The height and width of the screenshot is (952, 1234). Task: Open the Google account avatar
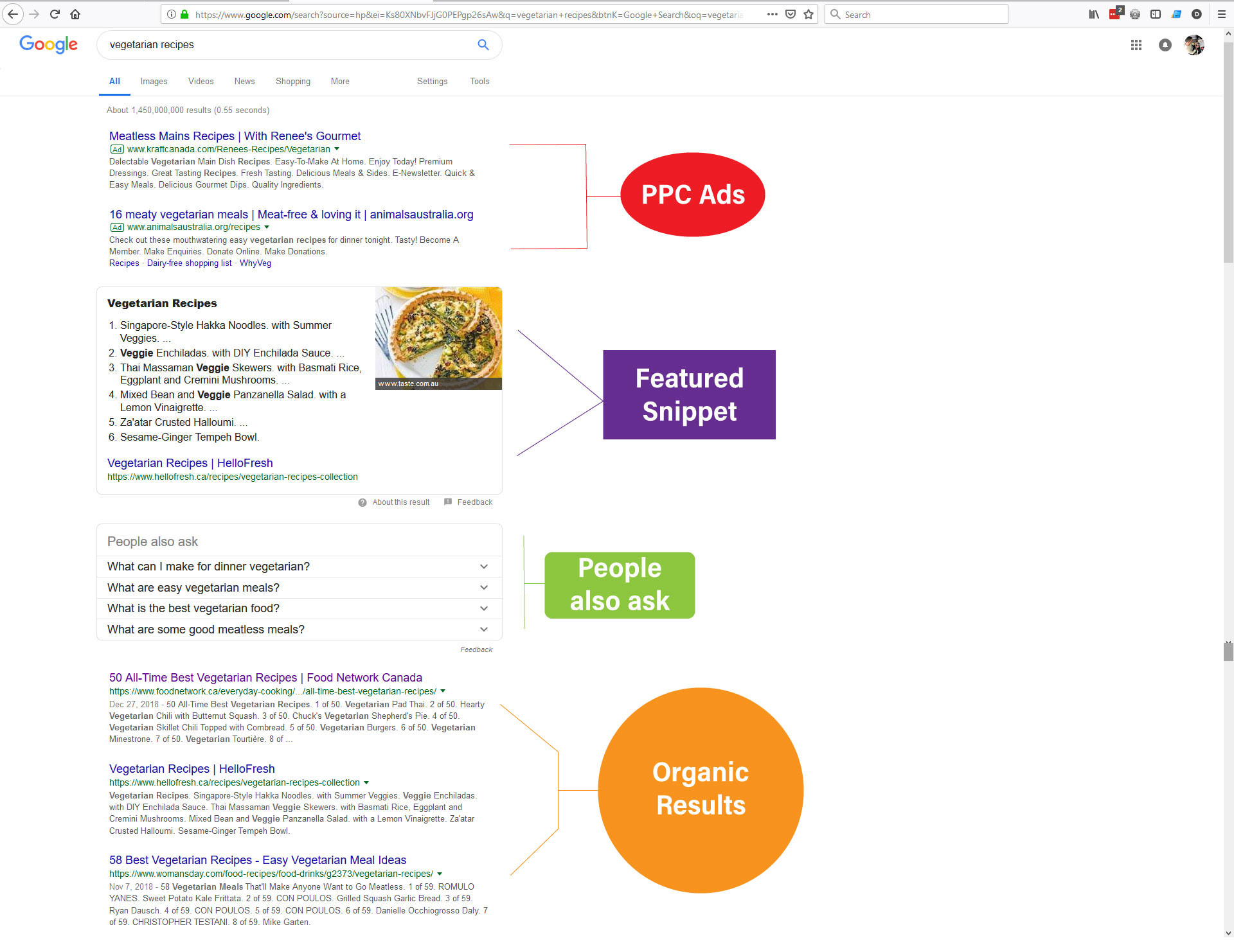pyautogui.click(x=1194, y=45)
